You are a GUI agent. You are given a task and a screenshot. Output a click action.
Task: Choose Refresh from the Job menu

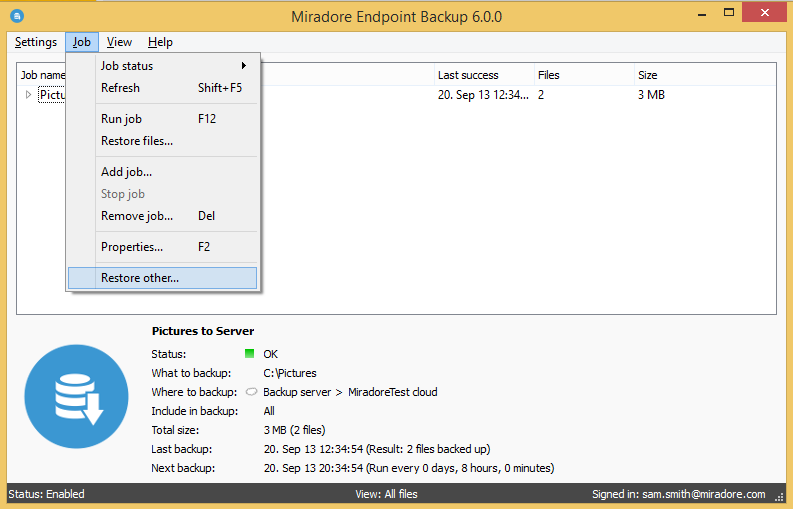[x=162, y=88]
